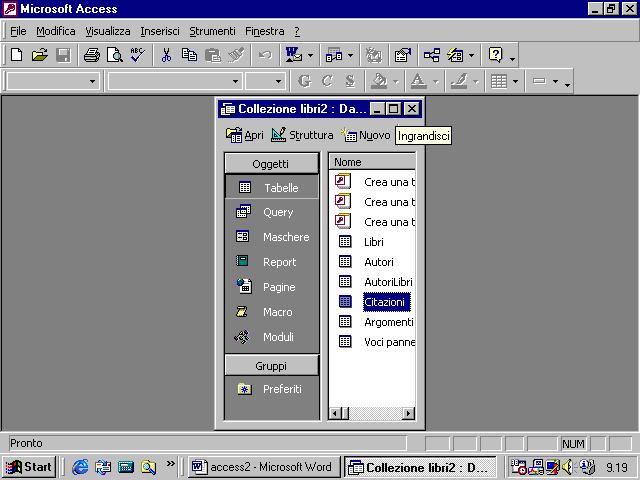640x480 pixels.
Task: Click the Copy icon
Action: [x=189, y=55]
